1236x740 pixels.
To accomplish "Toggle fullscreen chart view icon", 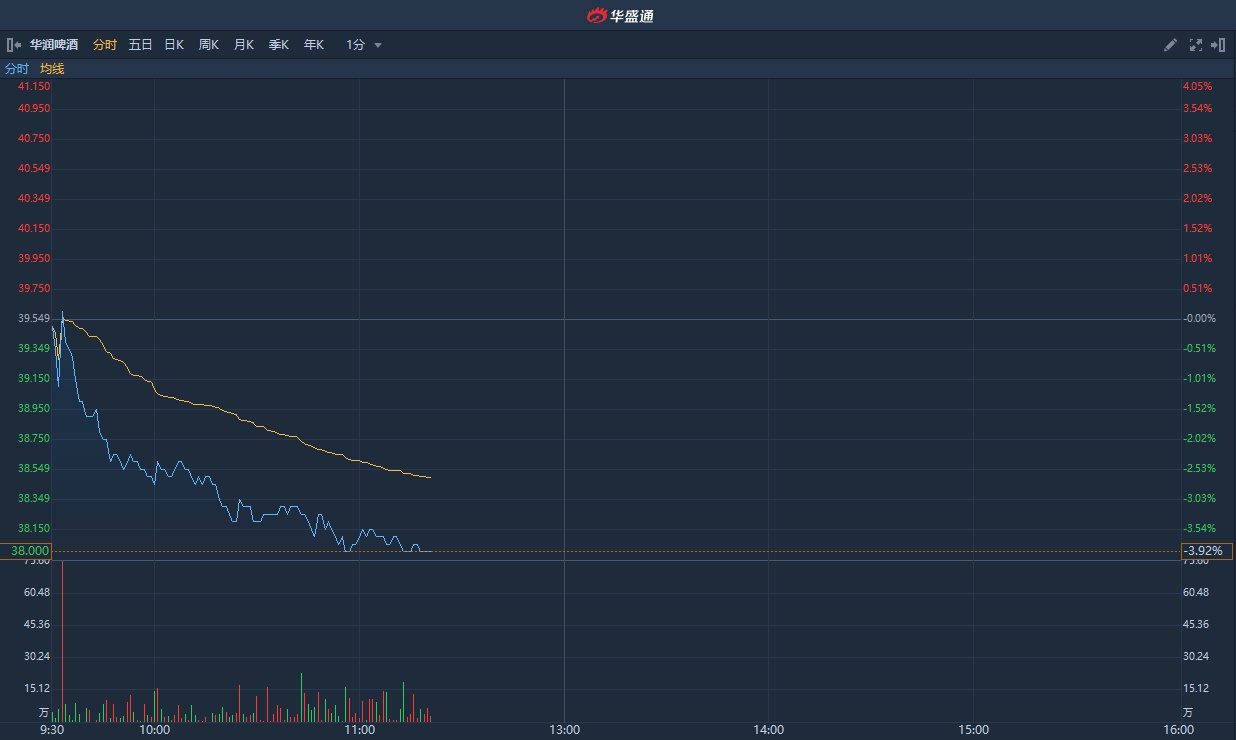I will (1195, 45).
